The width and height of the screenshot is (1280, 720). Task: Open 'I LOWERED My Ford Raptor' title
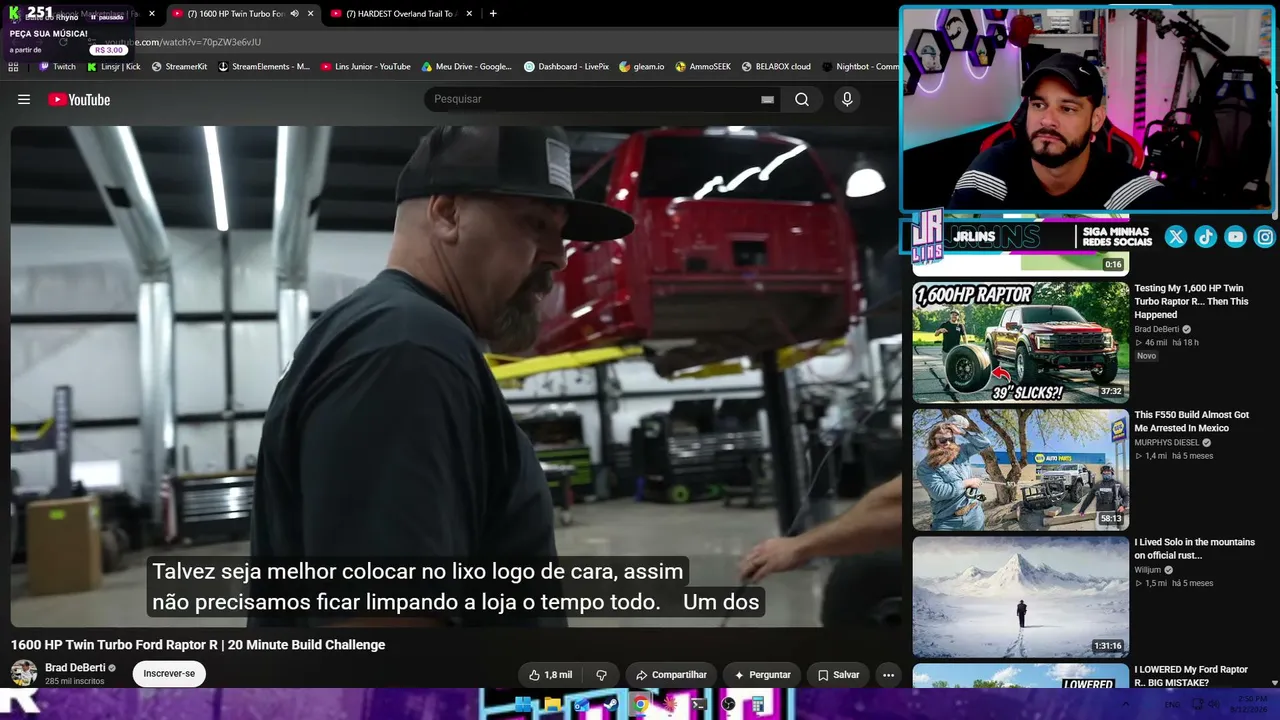tap(1191, 676)
